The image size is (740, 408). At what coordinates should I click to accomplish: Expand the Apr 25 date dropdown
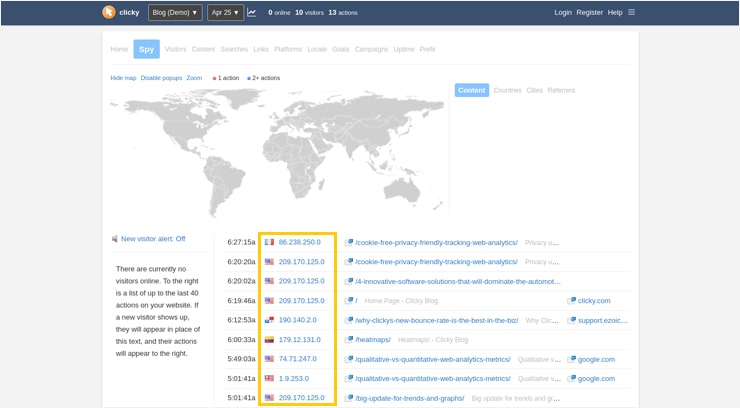tap(225, 13)
